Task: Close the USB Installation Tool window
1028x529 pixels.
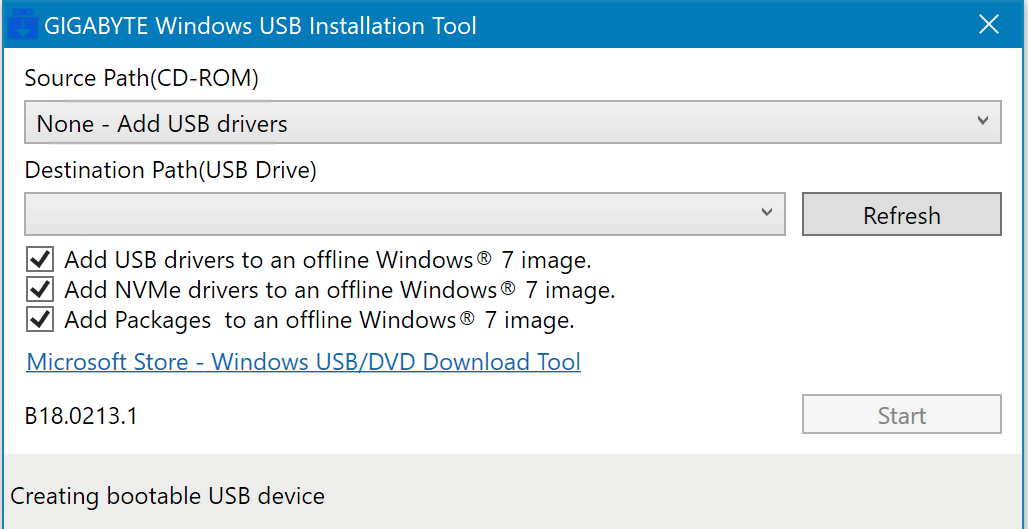Action: [988, 25]
